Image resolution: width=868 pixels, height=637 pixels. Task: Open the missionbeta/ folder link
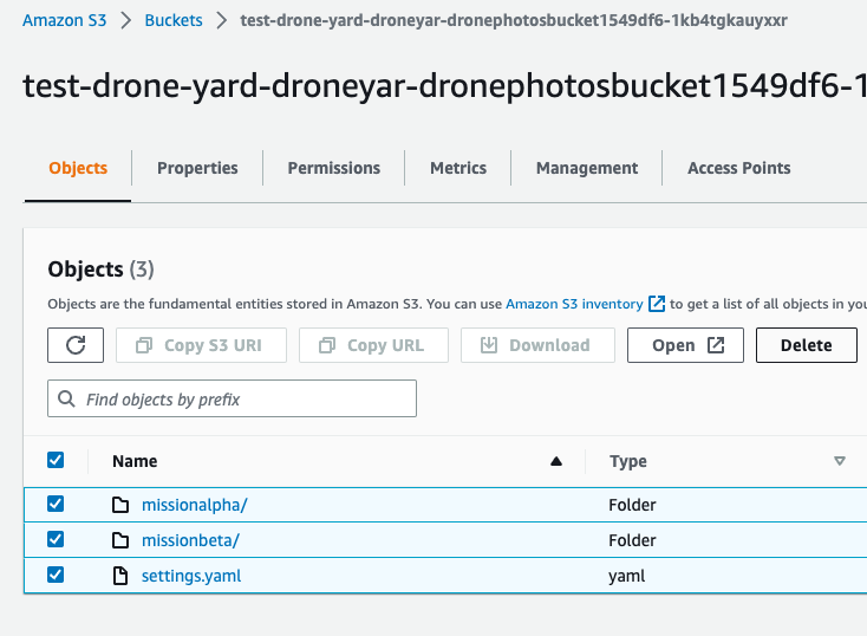[190, 540]
